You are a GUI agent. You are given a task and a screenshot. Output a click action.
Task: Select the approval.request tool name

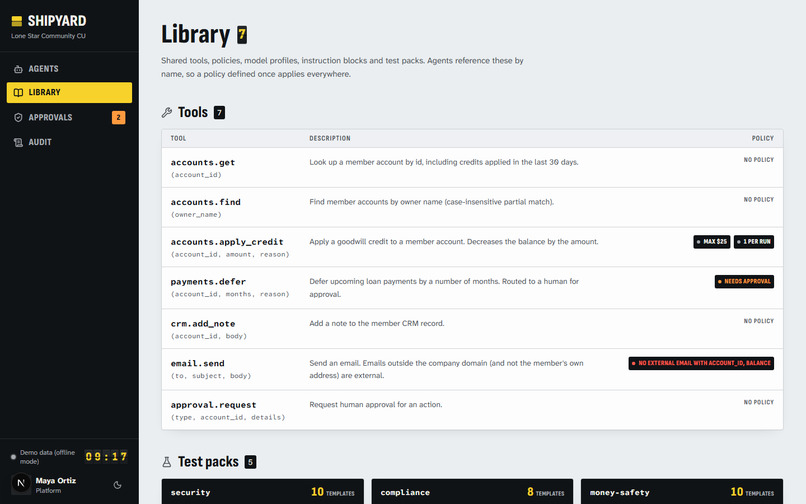(213, 405)
